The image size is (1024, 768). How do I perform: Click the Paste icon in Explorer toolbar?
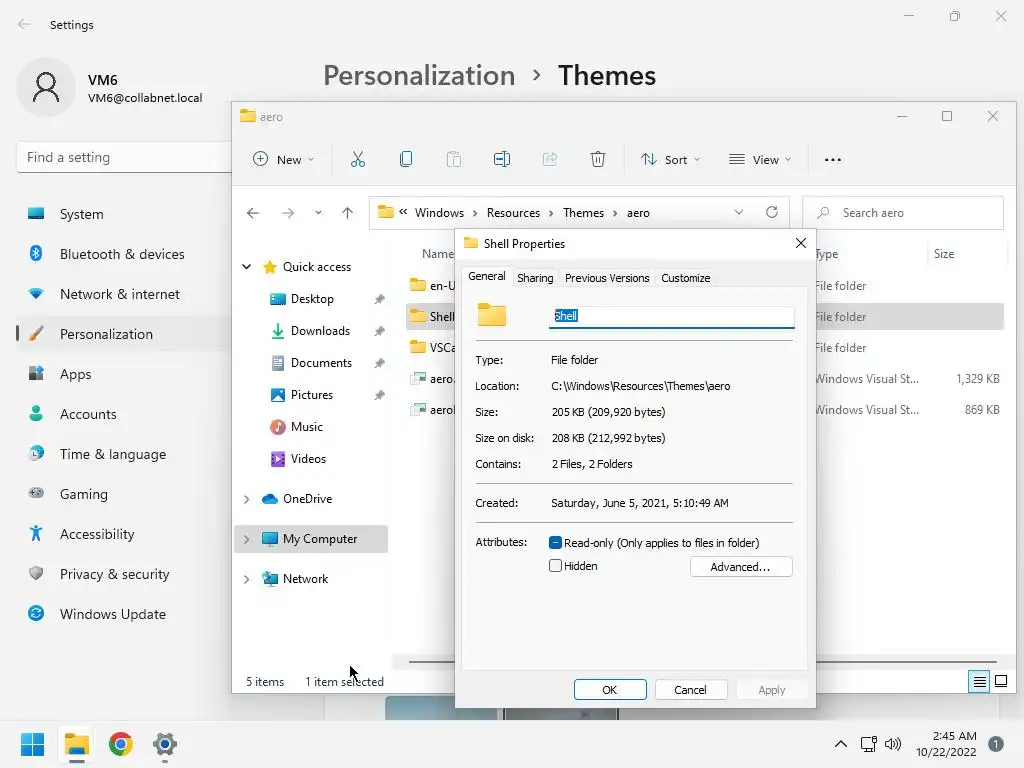(x=454, y=159)
